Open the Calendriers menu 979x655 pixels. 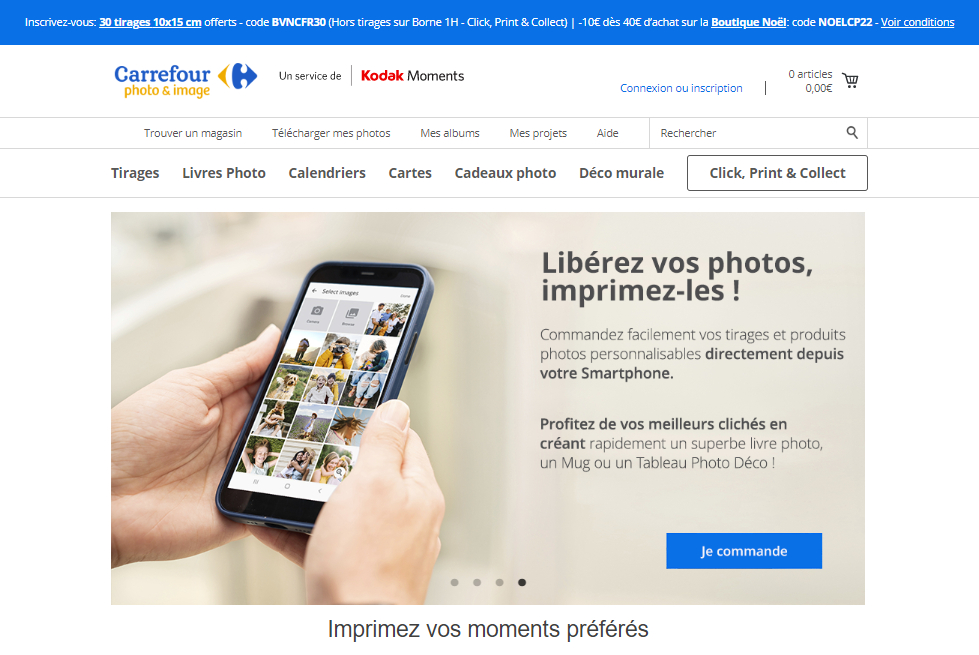coord(327,173)
